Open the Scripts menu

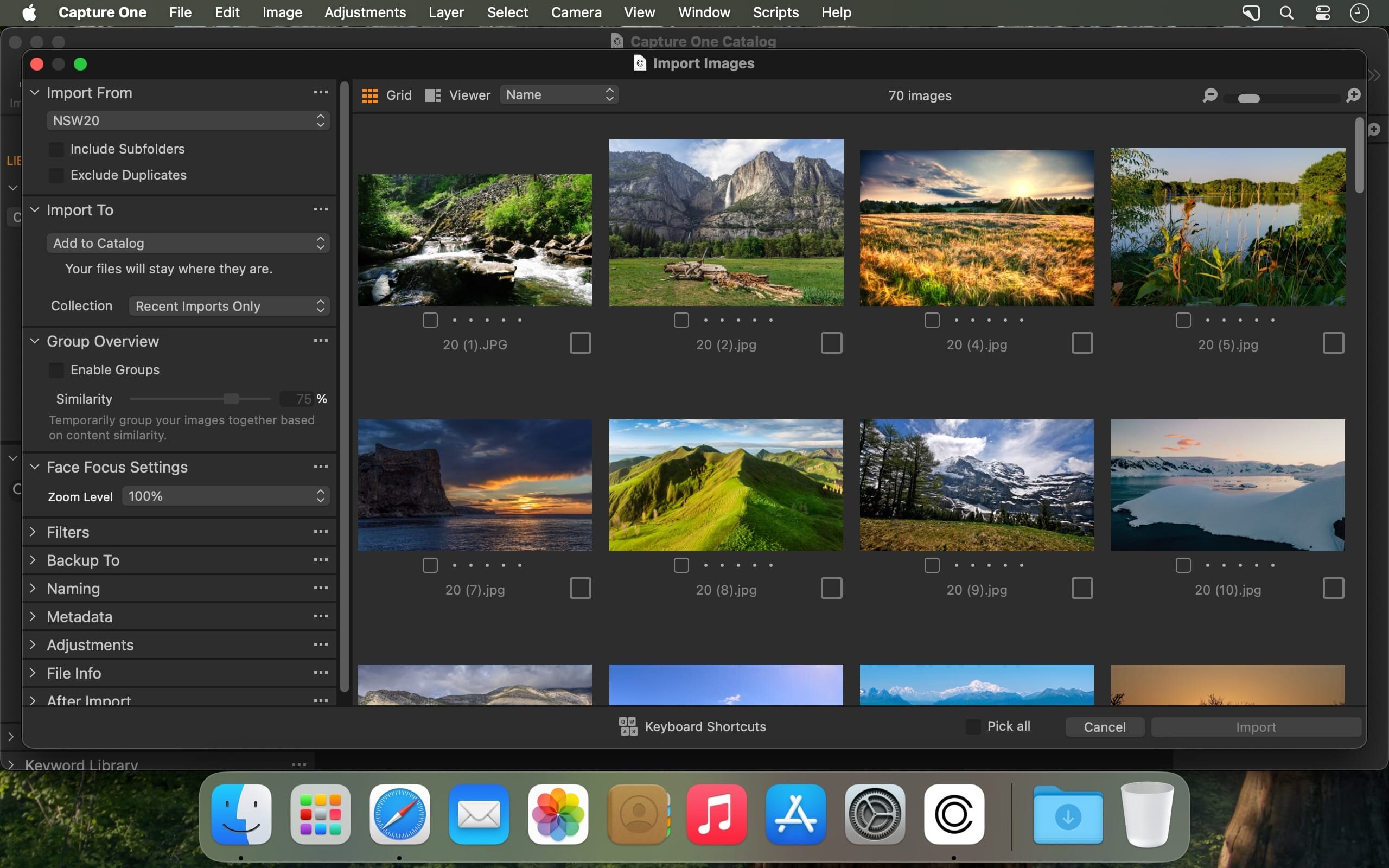(775, 12)
